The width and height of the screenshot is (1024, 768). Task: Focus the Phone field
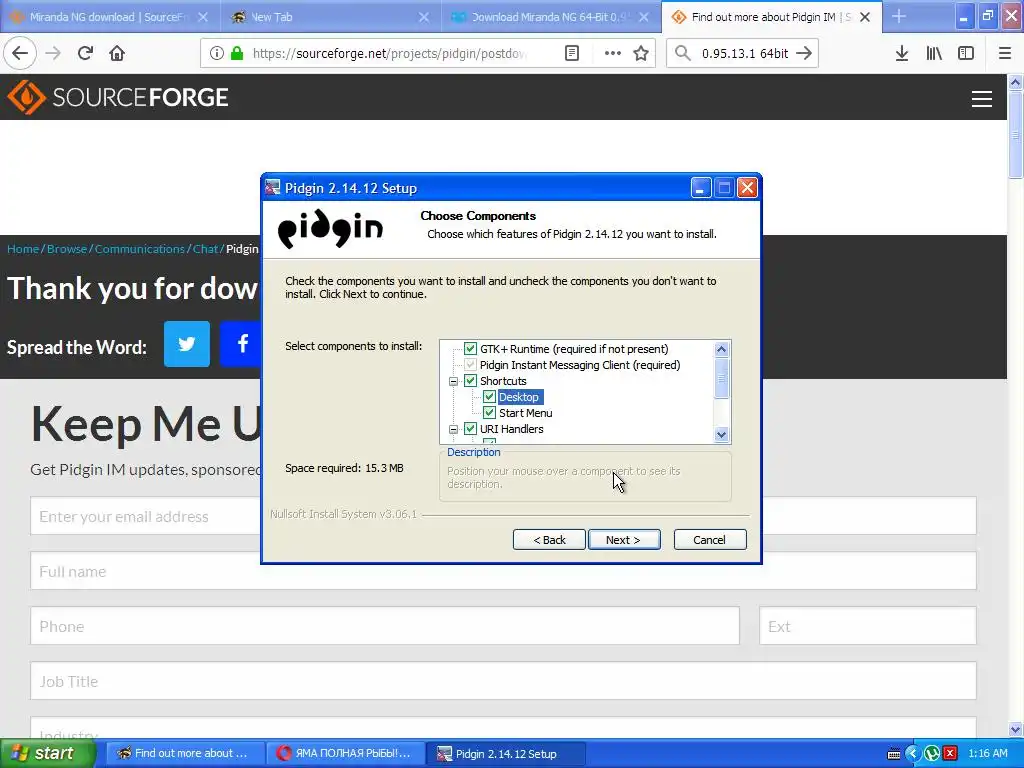(x=385, y=626)
